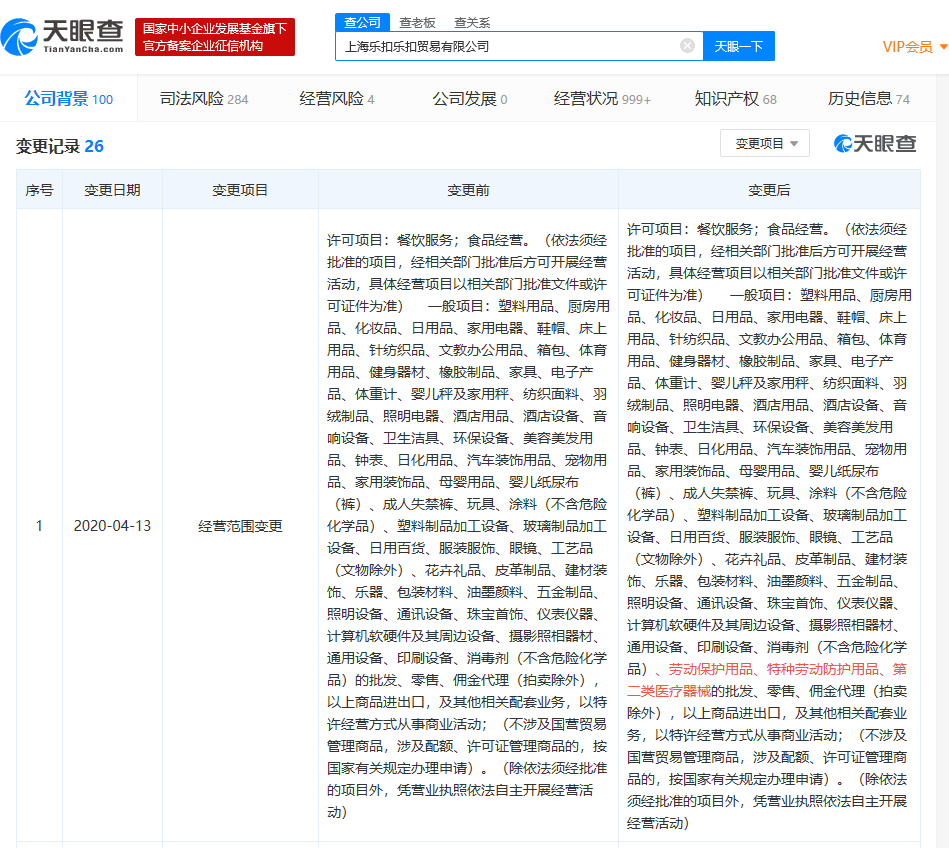Open the 公司背景 section tab
949x848 pixels.
[x=68, y=99]
